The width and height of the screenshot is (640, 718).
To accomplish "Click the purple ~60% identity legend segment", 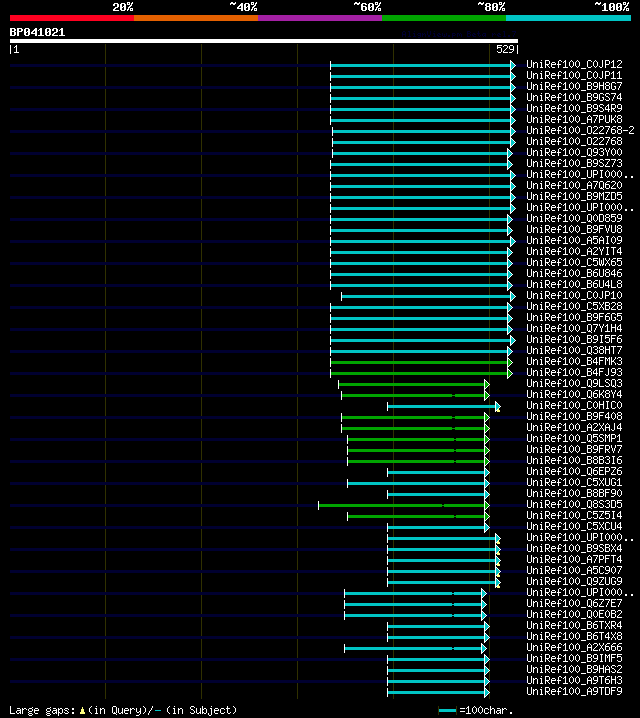I will [x=320, y=18].
